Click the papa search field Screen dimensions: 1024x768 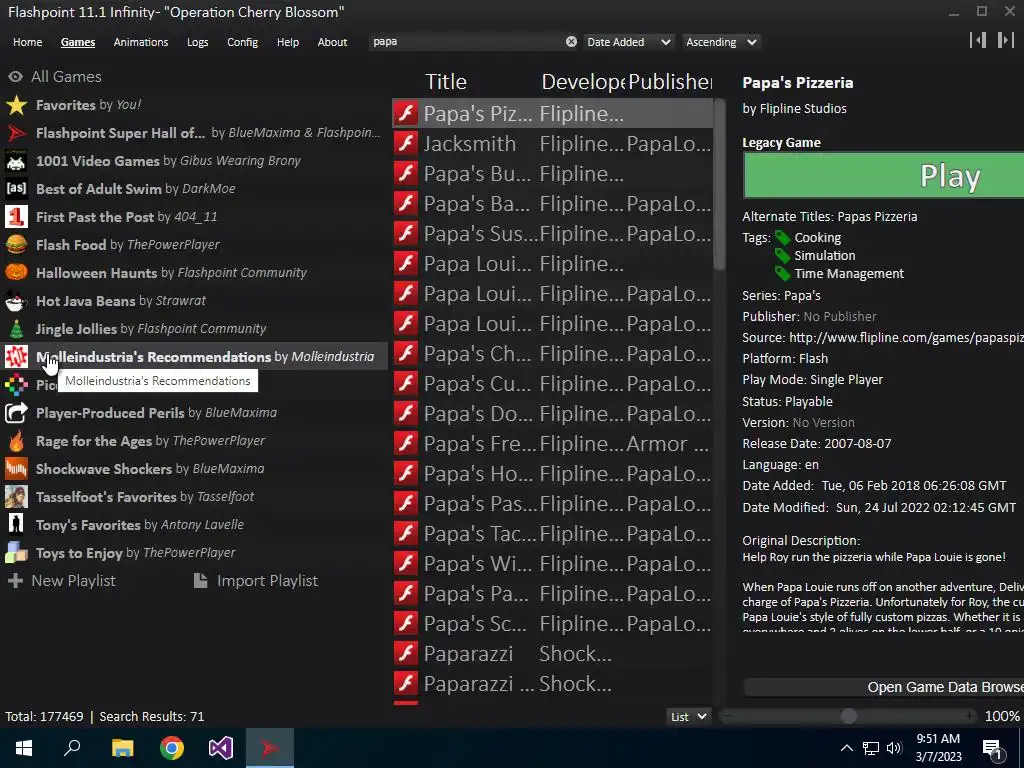click(467, 42)
